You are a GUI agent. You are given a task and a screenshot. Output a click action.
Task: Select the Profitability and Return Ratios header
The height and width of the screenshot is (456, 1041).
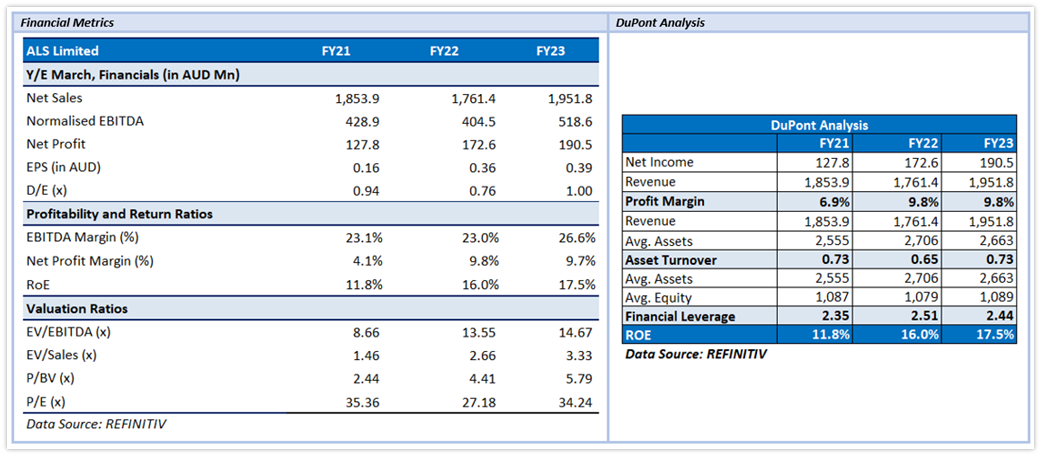(x=119, y=214)
